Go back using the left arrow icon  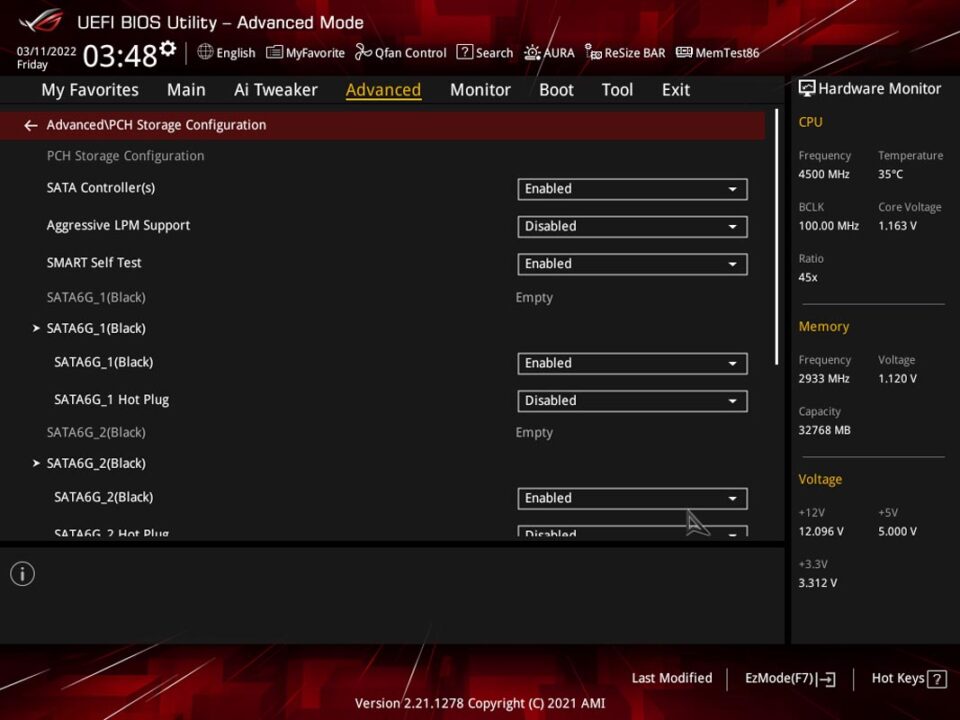click(x=31, y=126)
